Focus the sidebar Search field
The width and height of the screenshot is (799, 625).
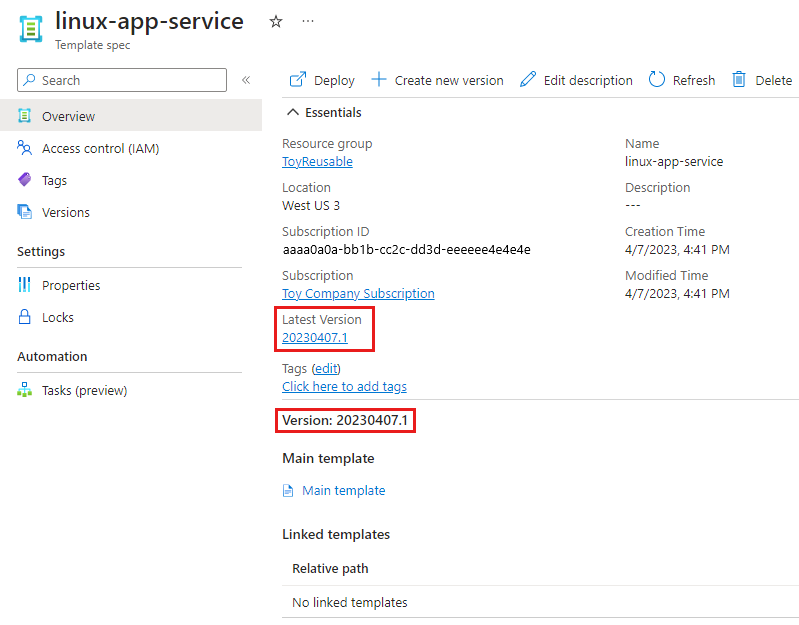pos(122,80)
